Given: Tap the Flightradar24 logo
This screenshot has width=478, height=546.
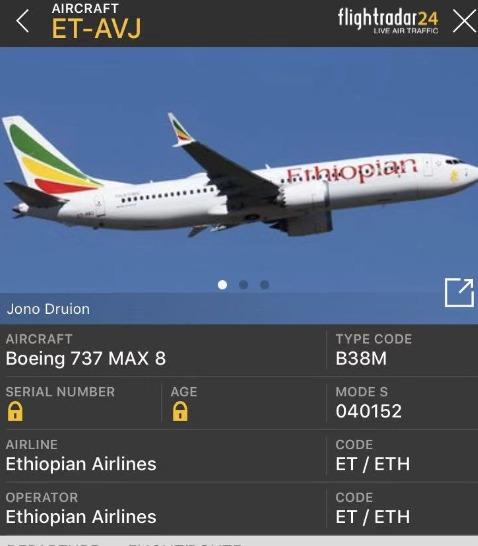Looking at the screenshot, I should point(388,20).
